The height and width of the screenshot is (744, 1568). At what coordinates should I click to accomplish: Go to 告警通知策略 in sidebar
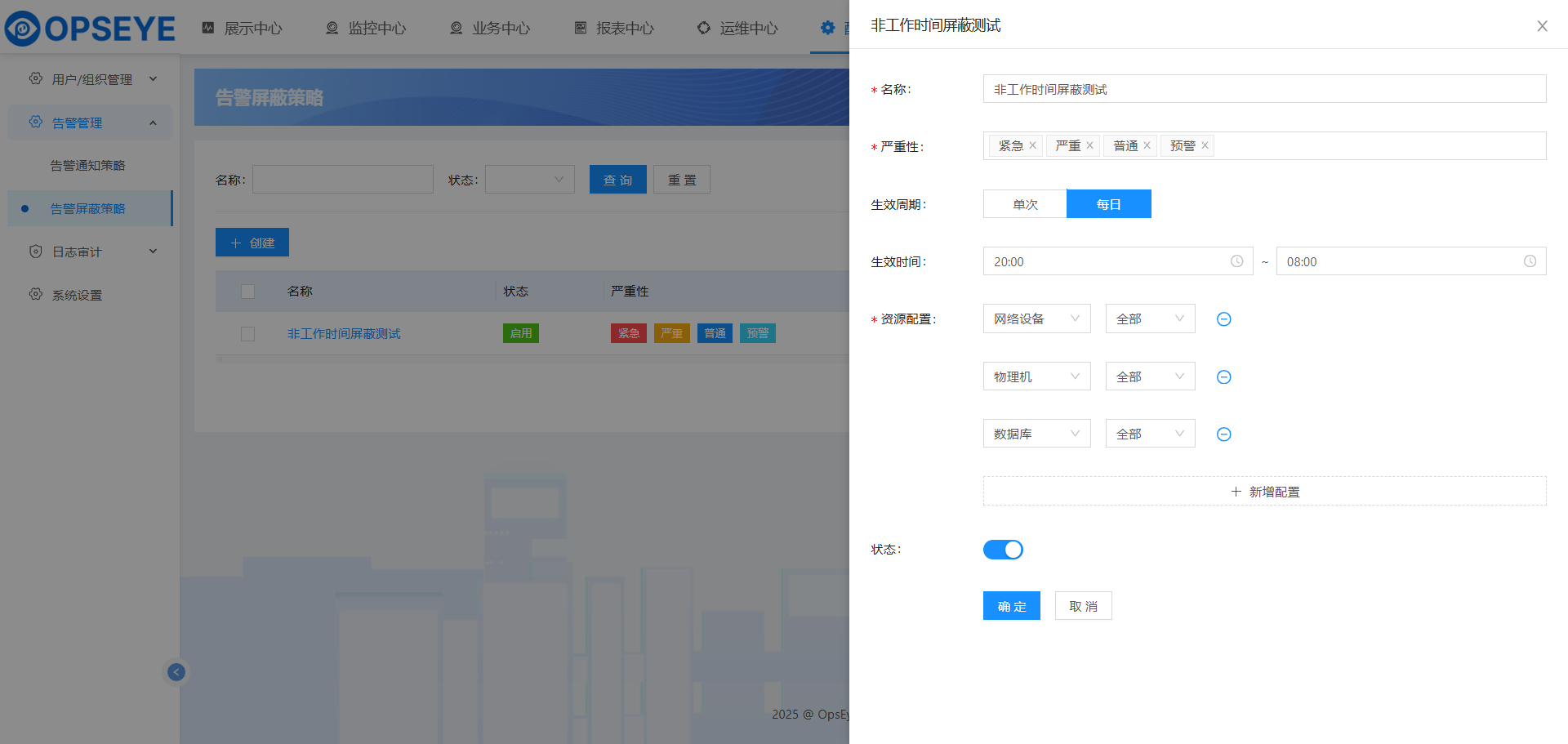click(88, 166)
